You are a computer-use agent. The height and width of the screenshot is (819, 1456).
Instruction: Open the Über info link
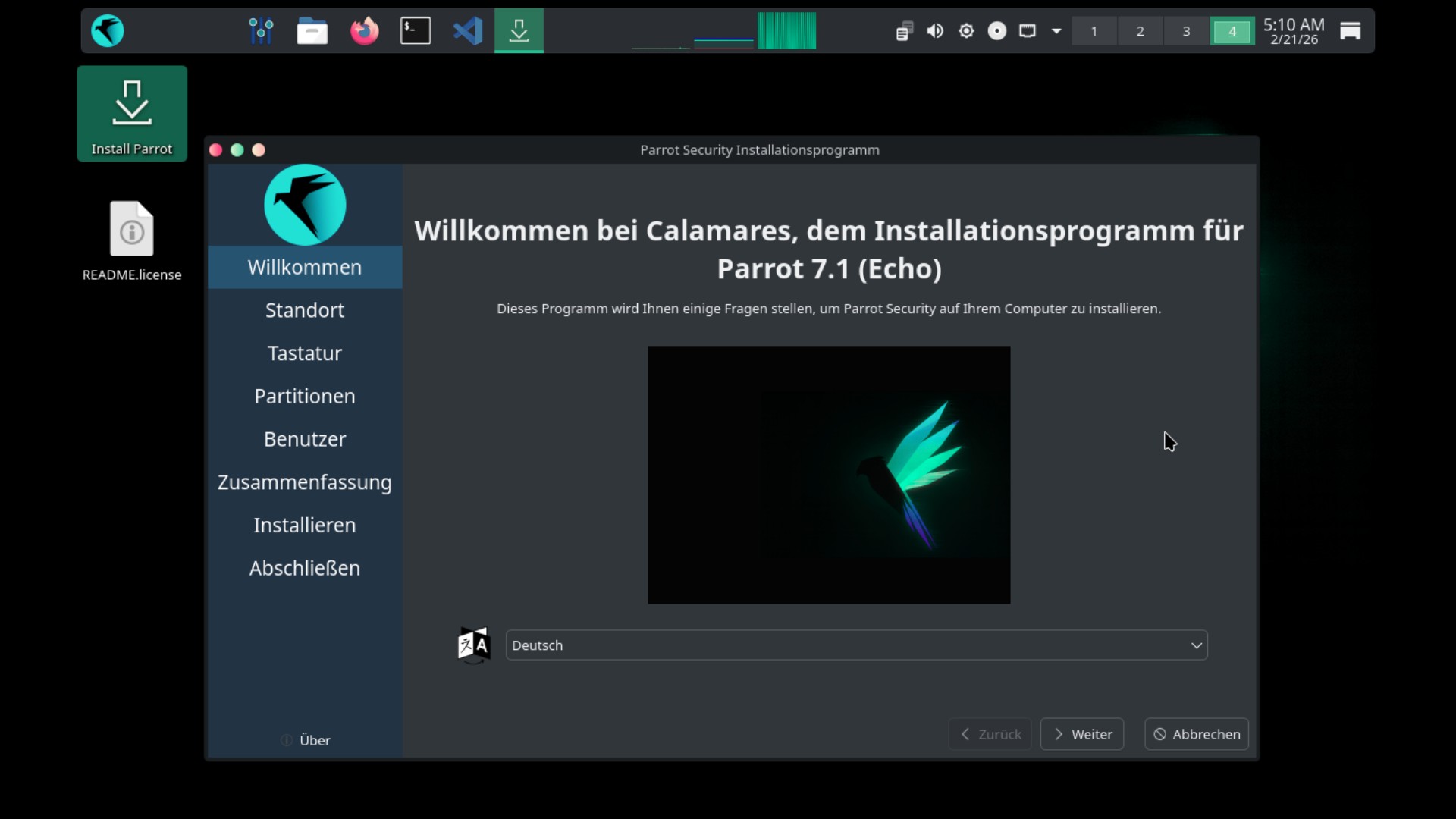pyautogui.click(x=306, y=740)
